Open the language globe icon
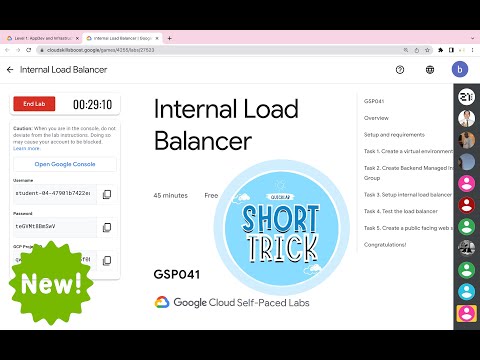Screen dimensions: 480x360 point(430,70)
